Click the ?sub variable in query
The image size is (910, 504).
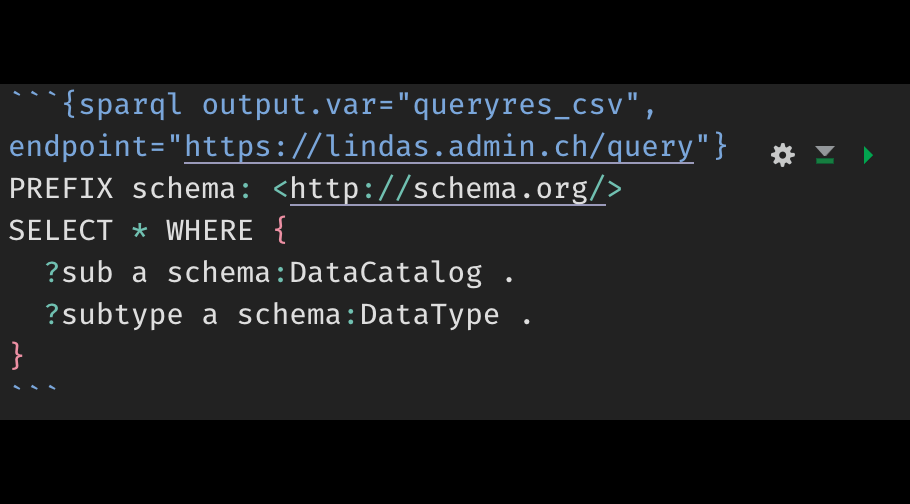click(79, 273)
